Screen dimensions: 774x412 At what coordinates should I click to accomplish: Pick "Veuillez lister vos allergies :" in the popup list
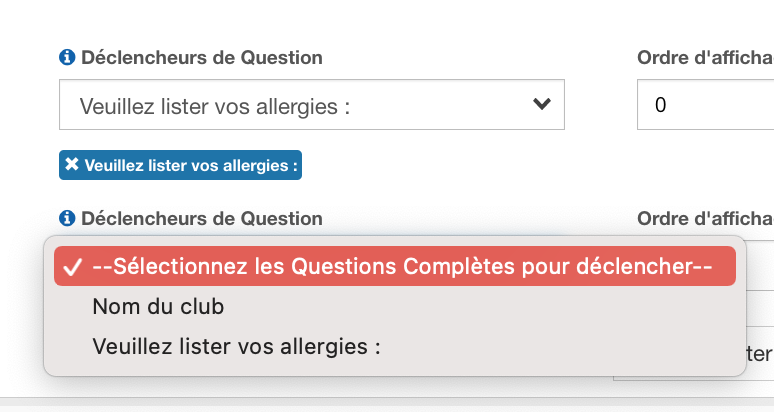[236, 347]
